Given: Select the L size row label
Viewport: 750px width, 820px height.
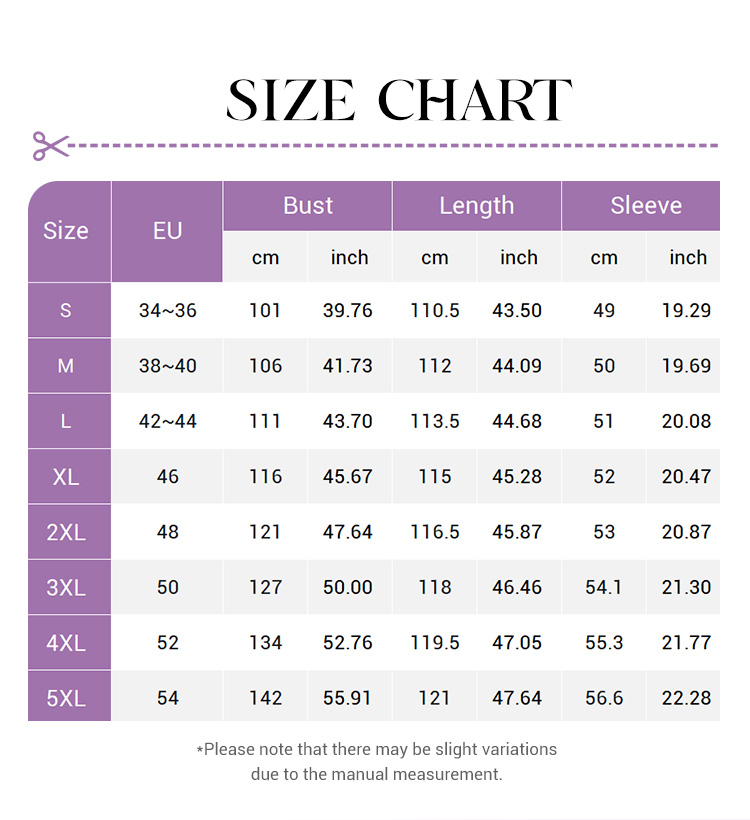Looking at the screenshot, I should tap(66, 421).
